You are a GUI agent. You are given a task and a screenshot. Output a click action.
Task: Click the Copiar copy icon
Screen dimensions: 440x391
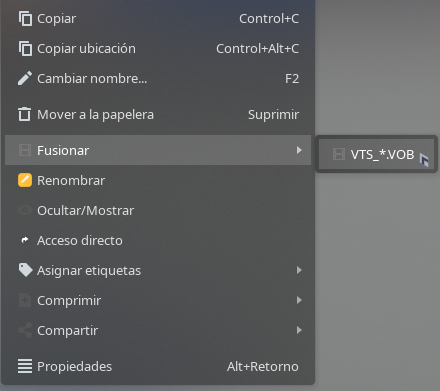coord(25,19)
